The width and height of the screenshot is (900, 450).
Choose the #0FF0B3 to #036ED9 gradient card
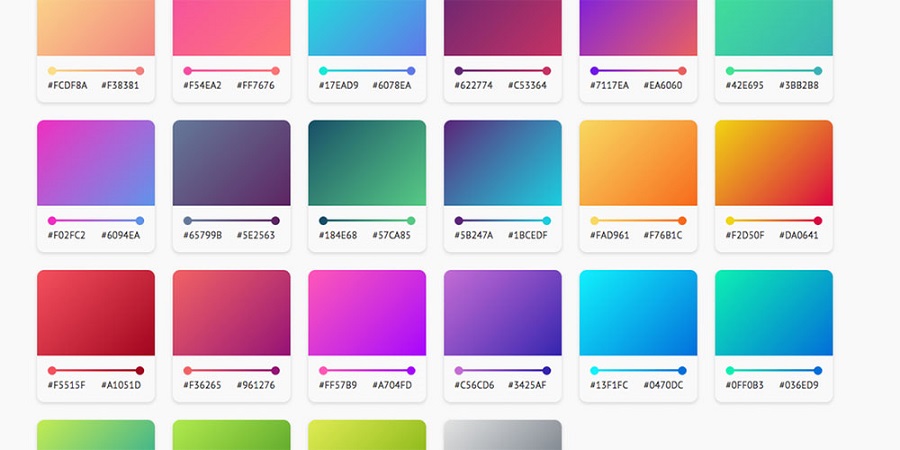click(774, 312)
